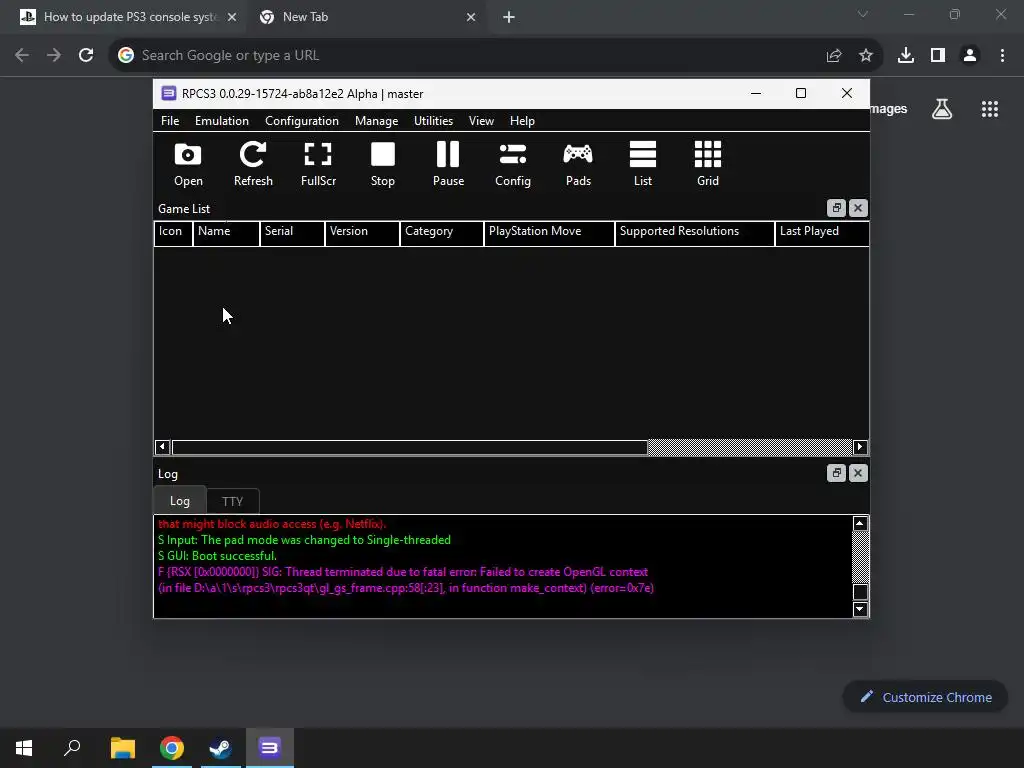Open the Emulation menu
Screen dimensions: 1024x768
tap(221, 121)
